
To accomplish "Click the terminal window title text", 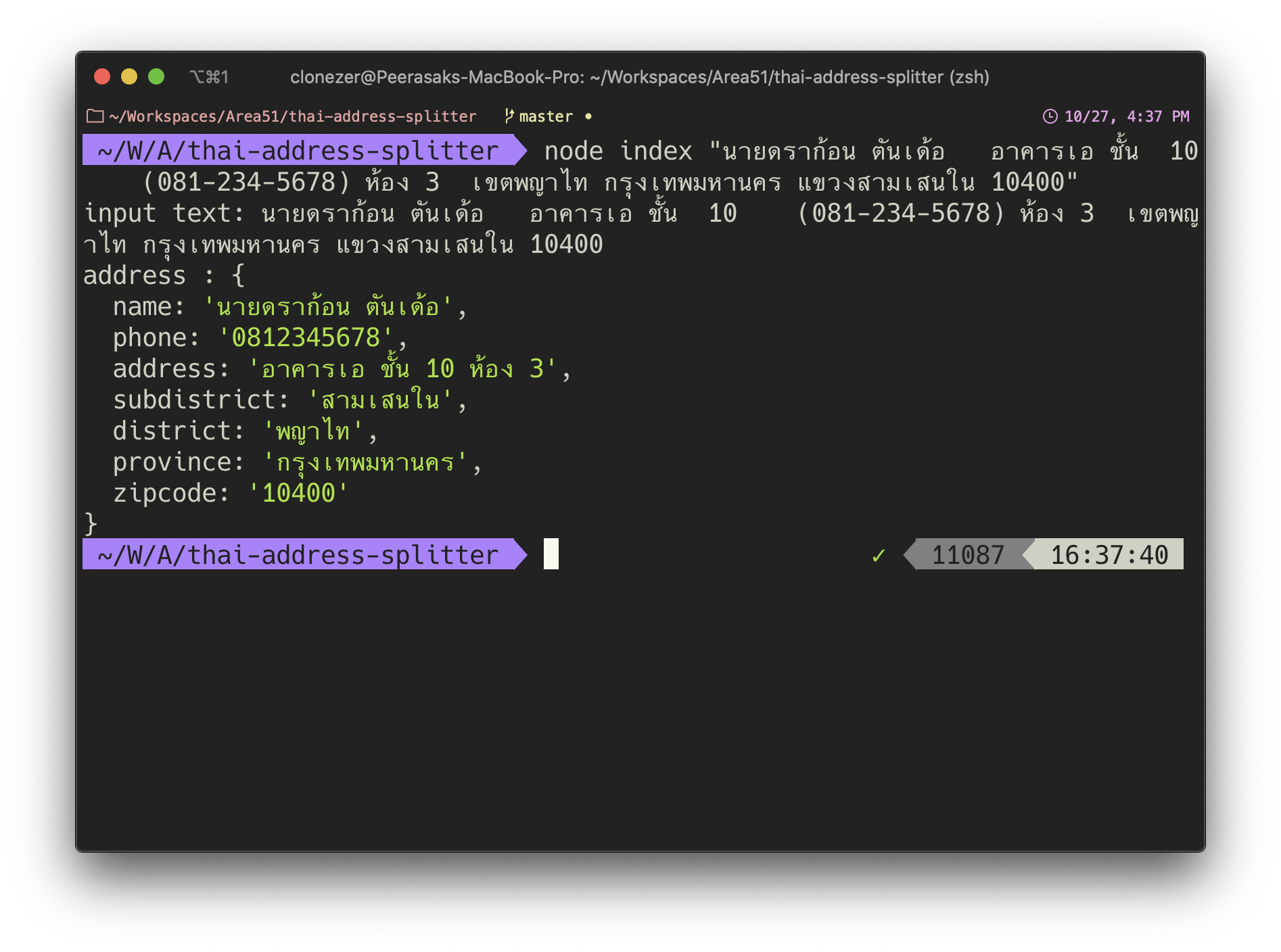I will (x=640, y=77).
